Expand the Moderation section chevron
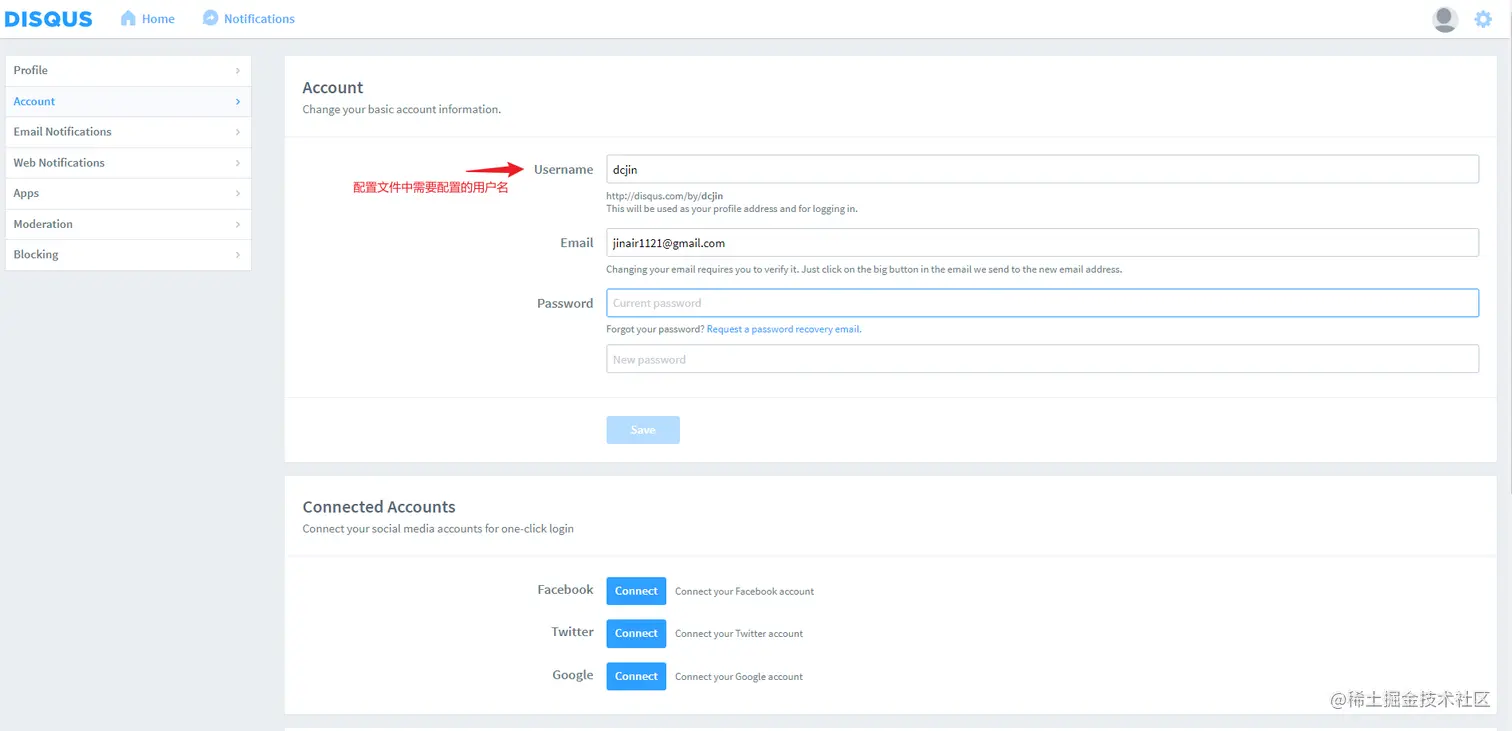 [238, 224]
